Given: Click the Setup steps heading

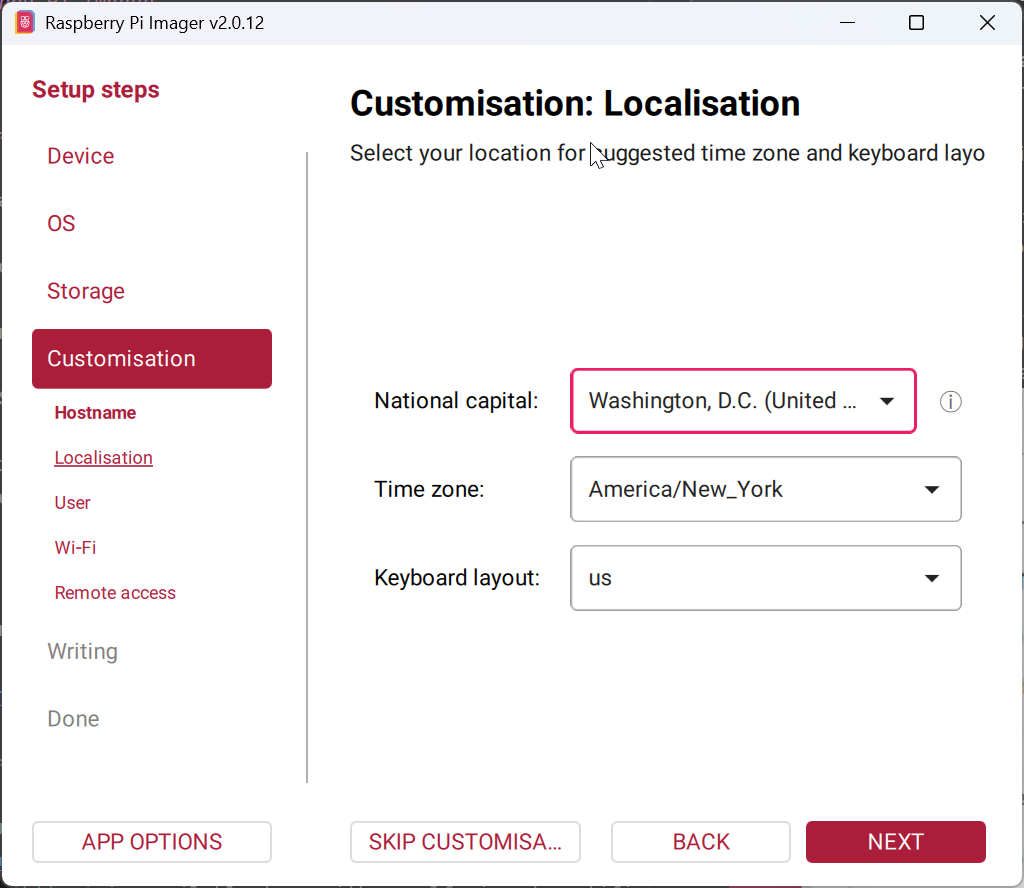Looking at the screenshot, I should point(95,89).
